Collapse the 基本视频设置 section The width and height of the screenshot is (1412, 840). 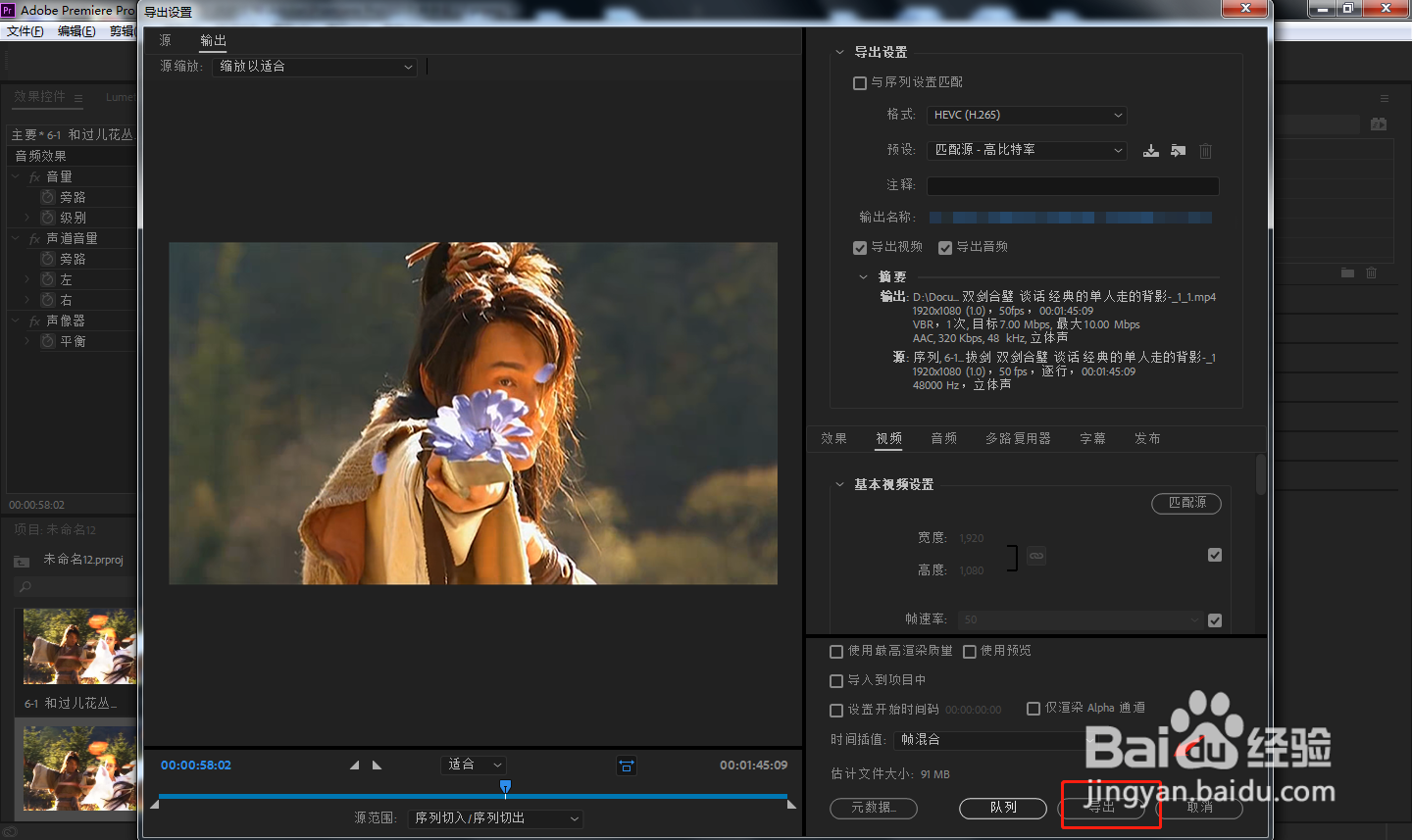coord(839,485)
